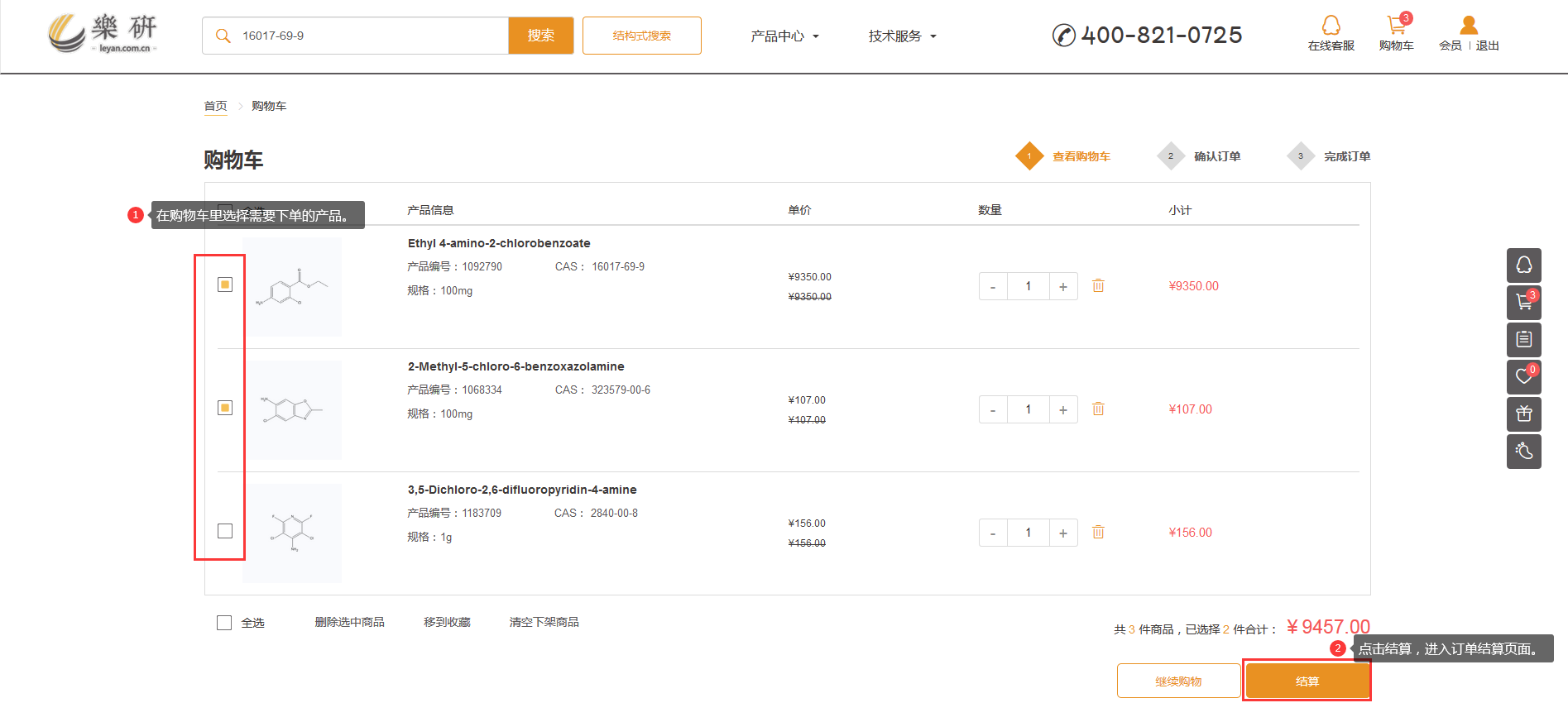This screenshot has height=722, width=1568.
Task: Open the shopping cart icon in header
Action: click(x=1396, y=26)
